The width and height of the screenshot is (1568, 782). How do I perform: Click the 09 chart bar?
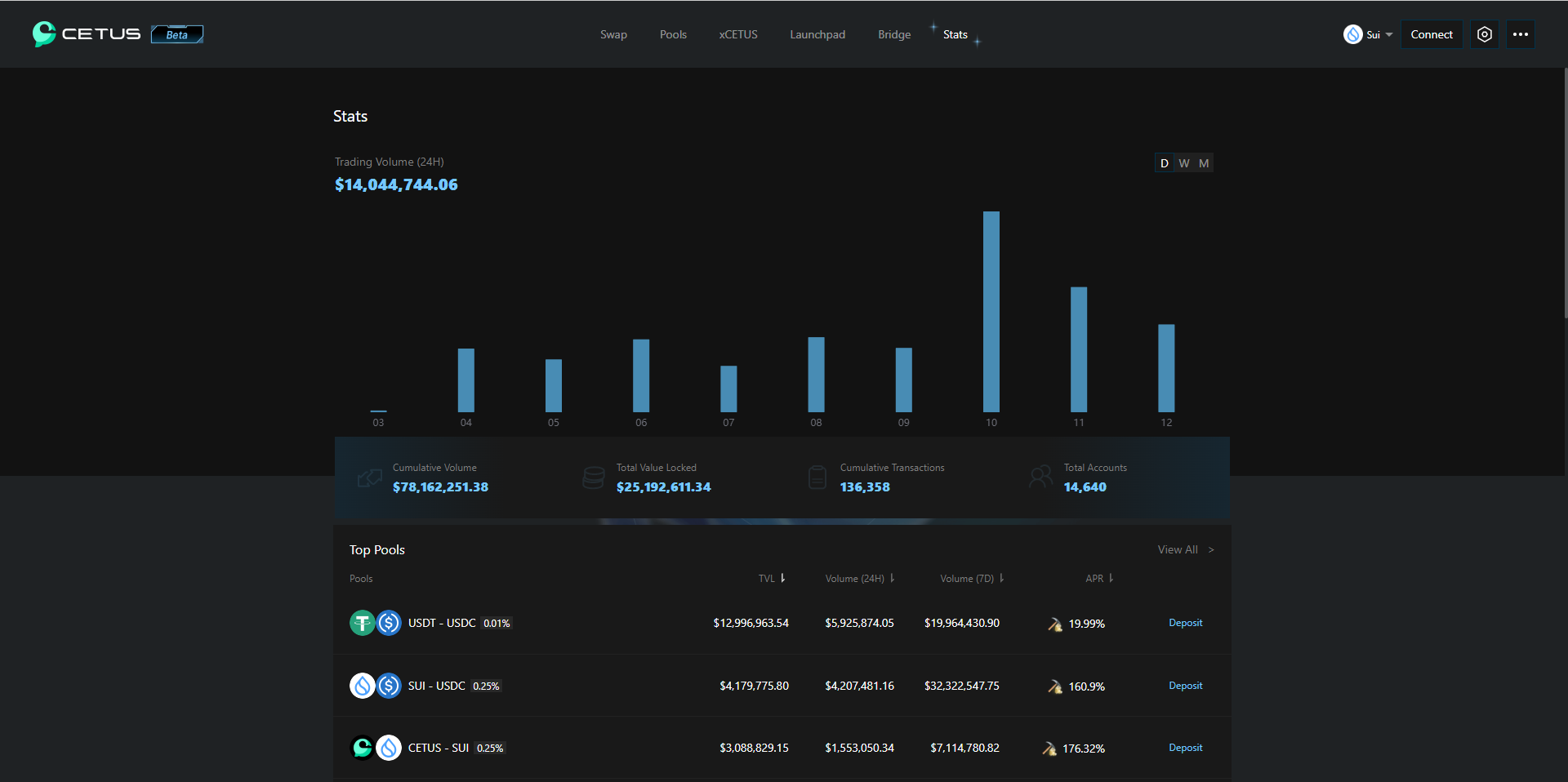point(903,380)
